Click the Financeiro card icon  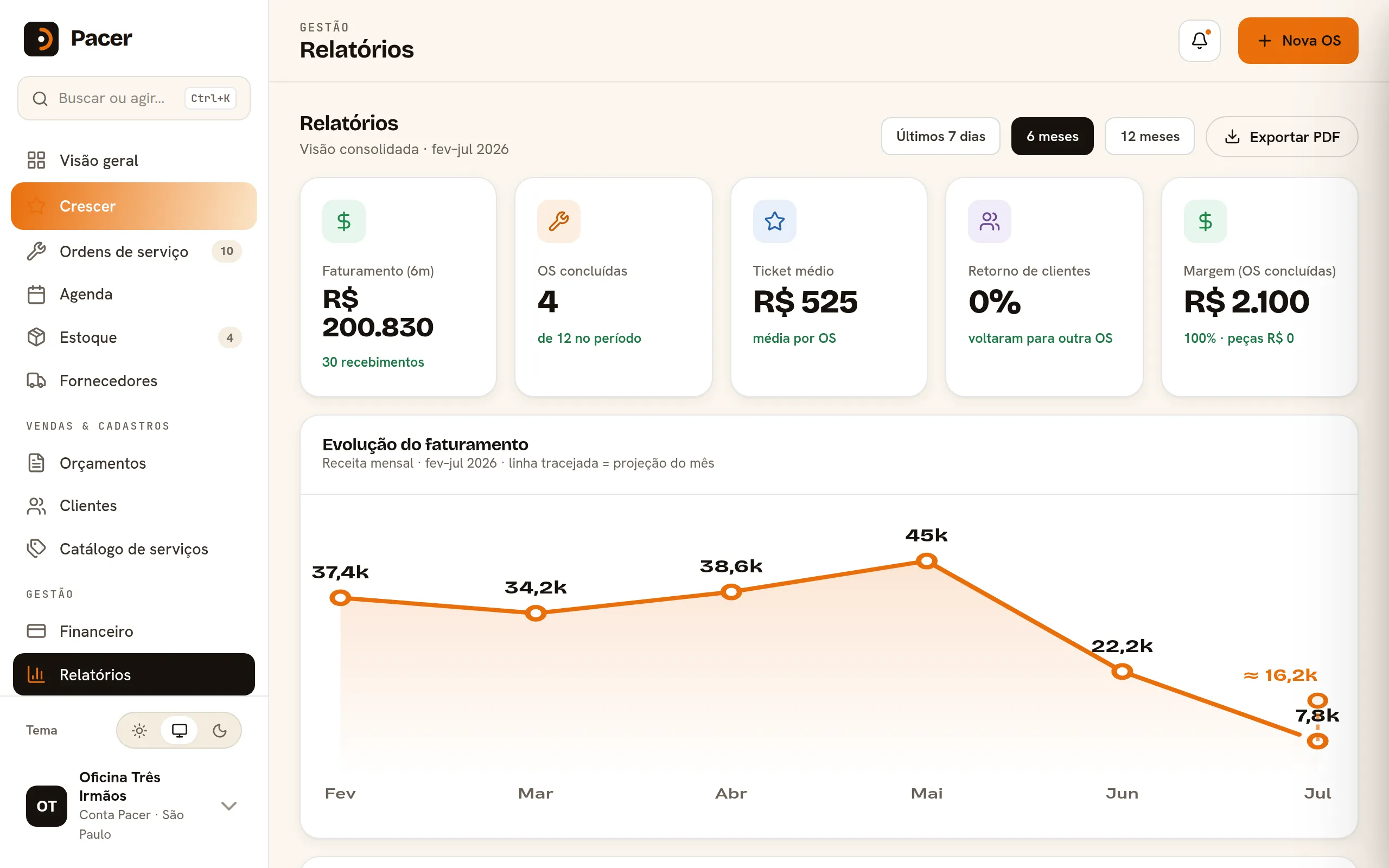click(x=36, y=631)
